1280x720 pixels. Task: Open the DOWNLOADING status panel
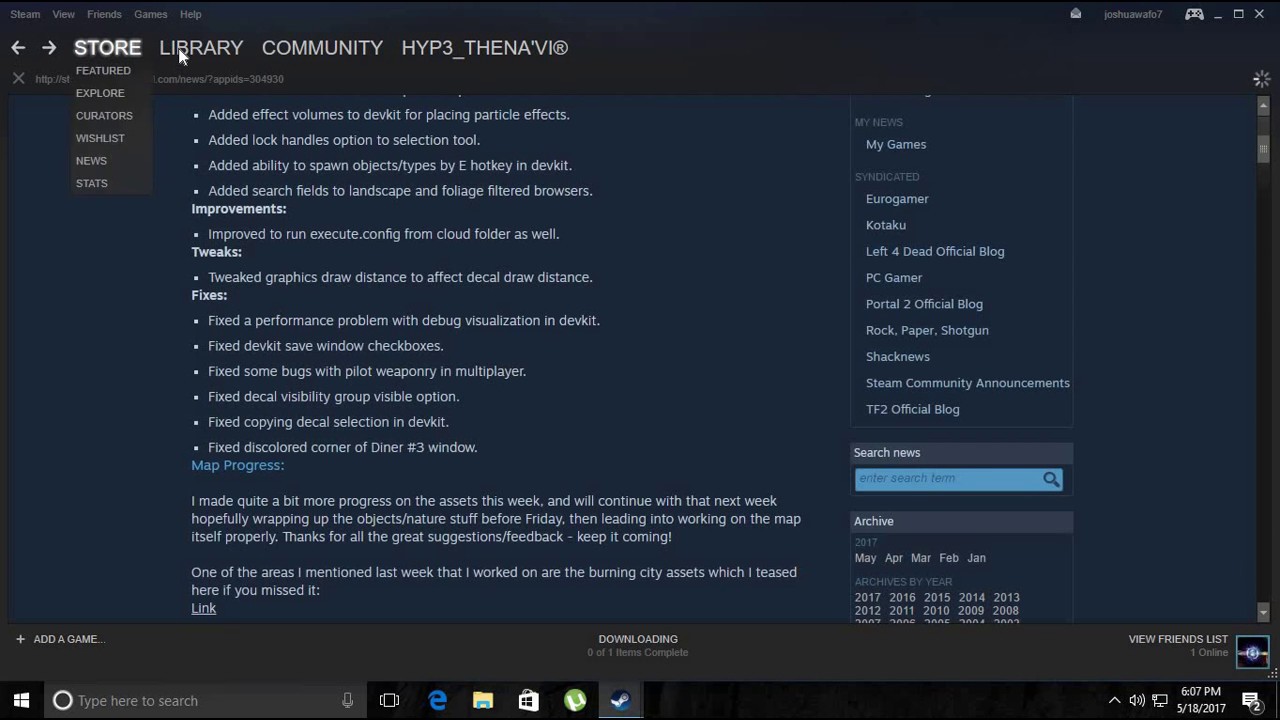click(638, 645)
